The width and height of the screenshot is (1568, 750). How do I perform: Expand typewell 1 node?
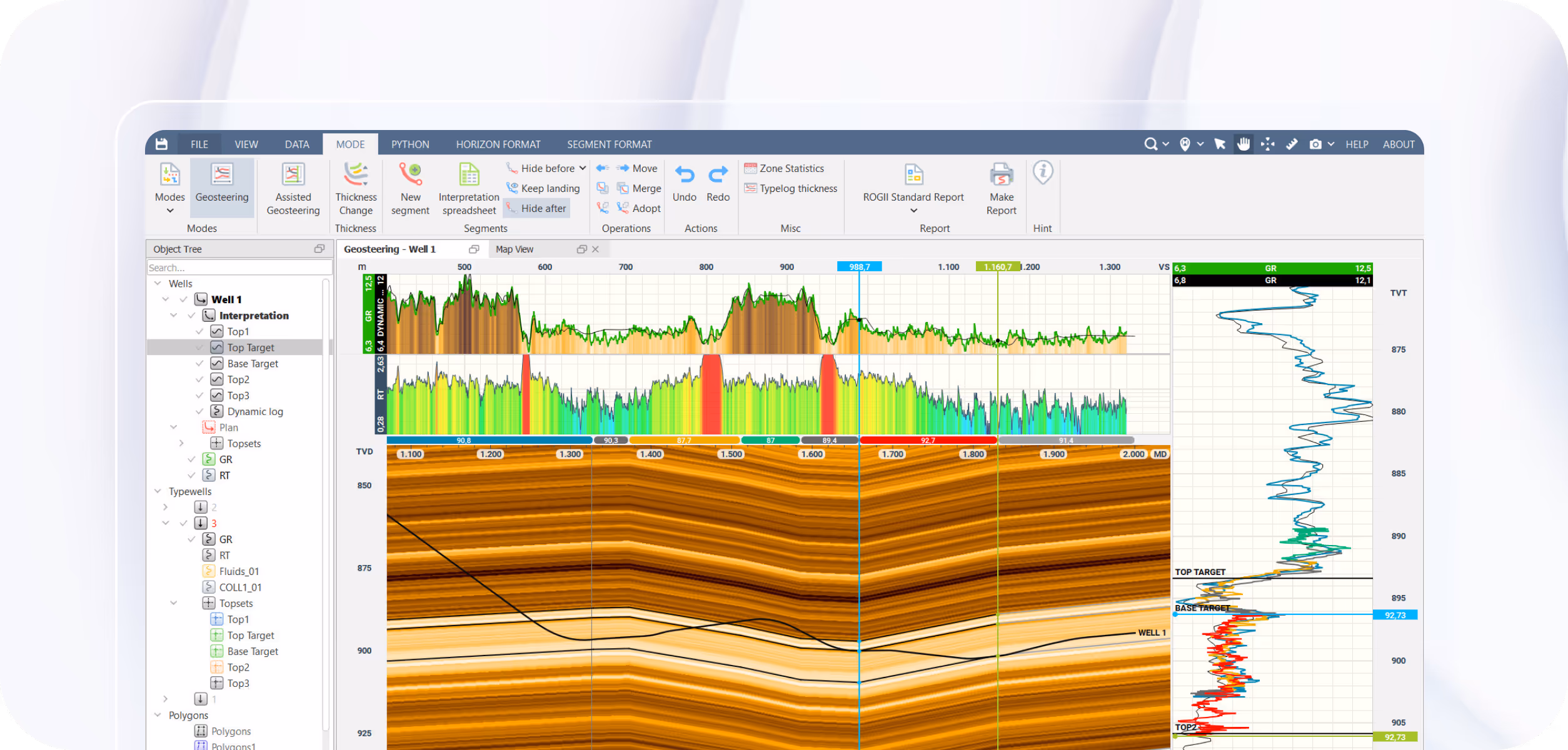[165, 699]
